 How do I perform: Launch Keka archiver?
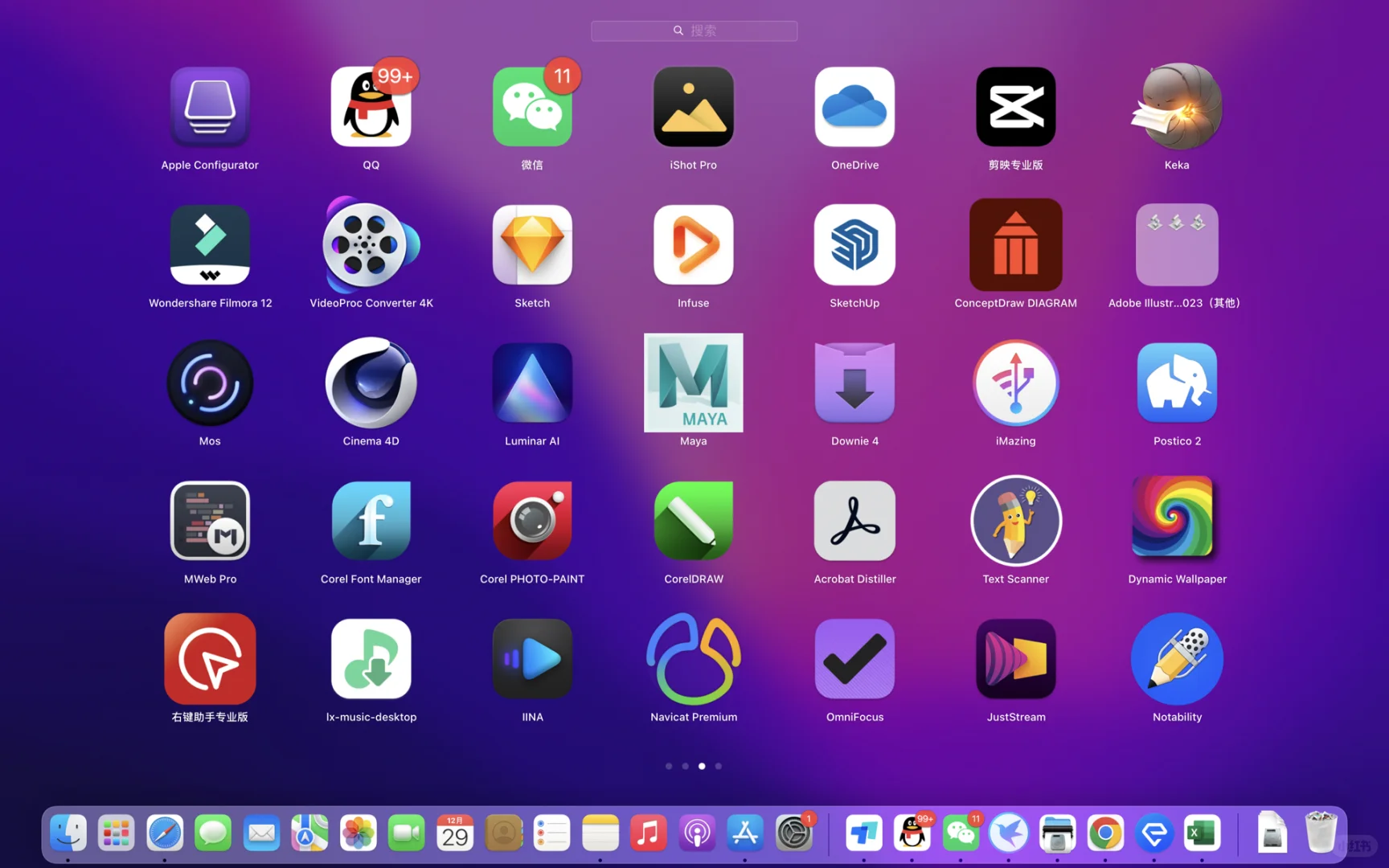(x=1176, y=107)
